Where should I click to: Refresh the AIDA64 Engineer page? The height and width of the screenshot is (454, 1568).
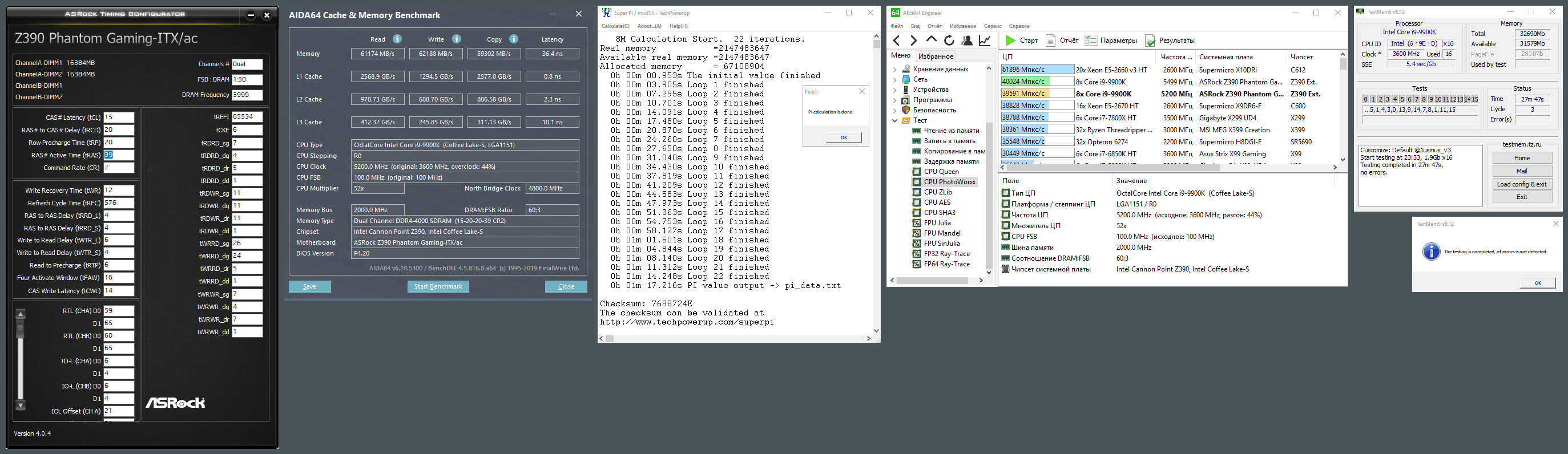949,40
